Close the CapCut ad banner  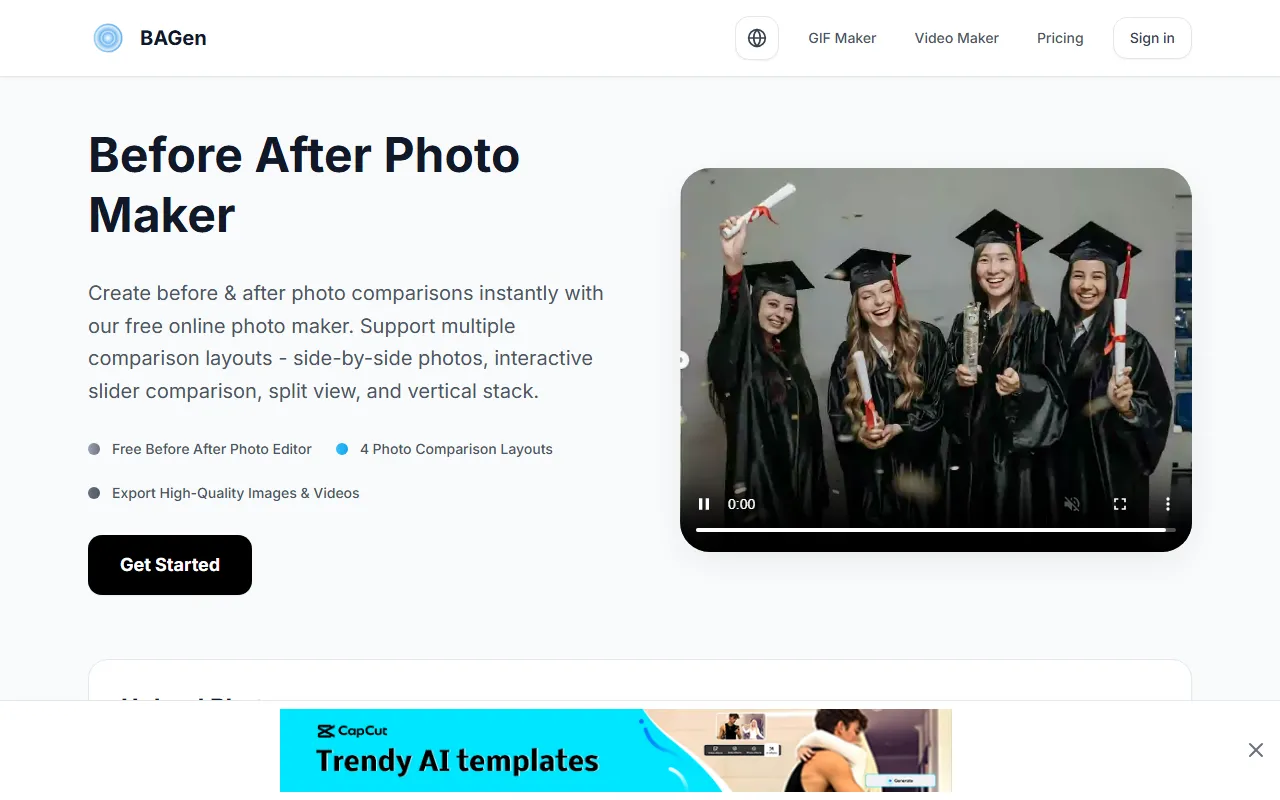[1256, 750]
